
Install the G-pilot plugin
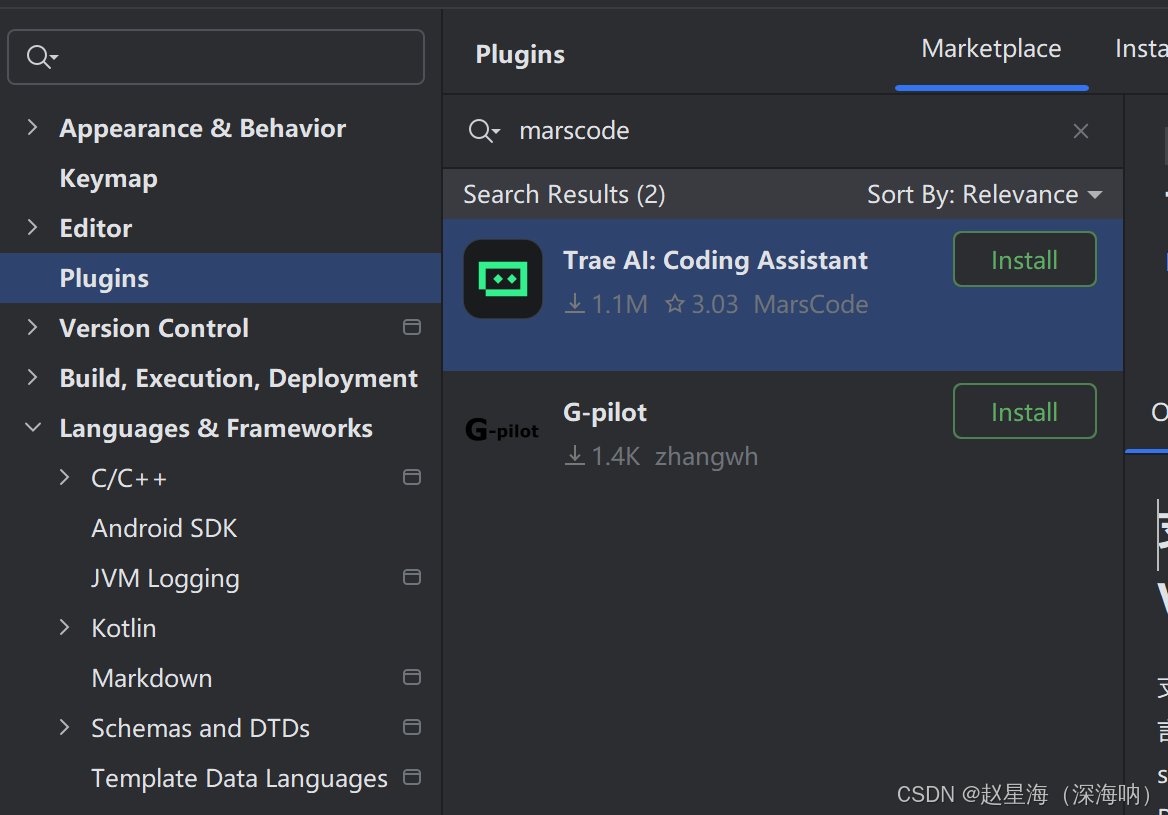(x=1024, y=411)
